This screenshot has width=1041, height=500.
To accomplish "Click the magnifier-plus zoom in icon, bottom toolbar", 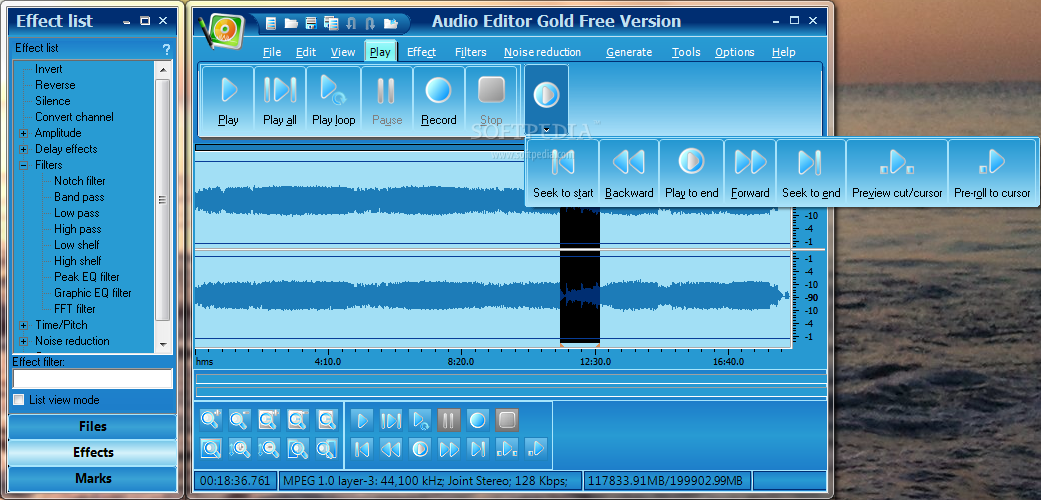I will tap(211, 420).
